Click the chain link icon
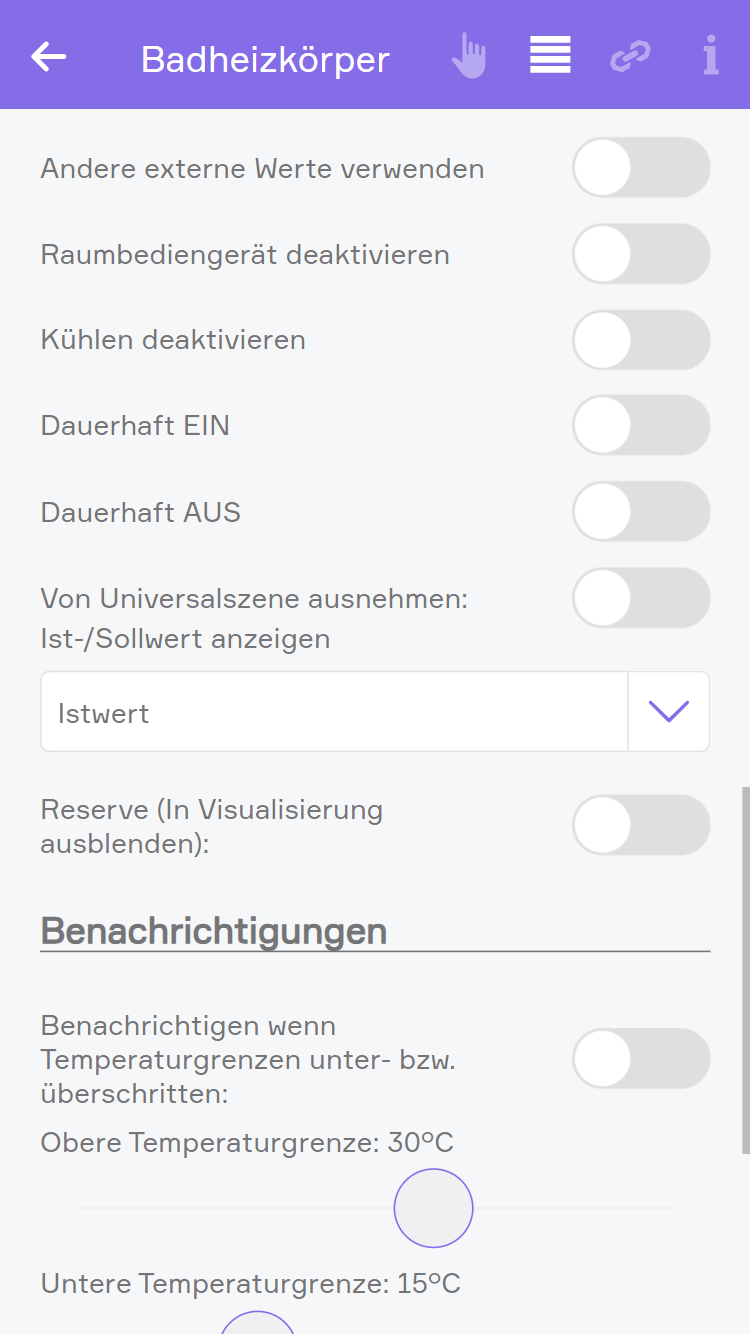Viewport: 750px width, 1334px height. pos(630,57)
